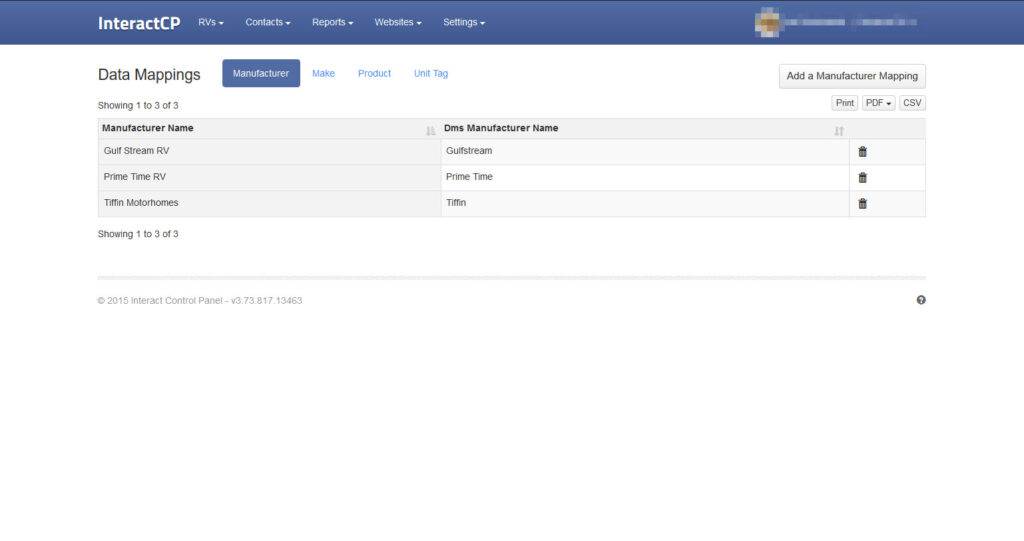Expand the RVs dropdown menu
Image resolution: width=1024 pixels, height=541 pixels.
(x=211, y=22)
